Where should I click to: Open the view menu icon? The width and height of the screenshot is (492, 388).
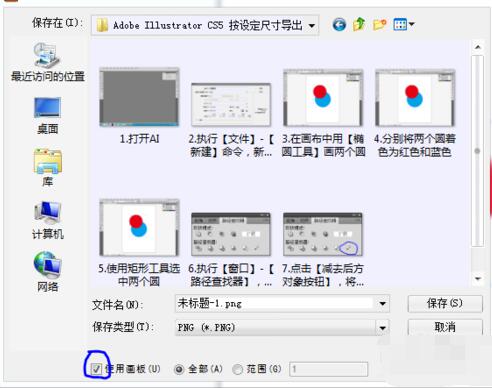pyautogui.click(x=404, y=24)
